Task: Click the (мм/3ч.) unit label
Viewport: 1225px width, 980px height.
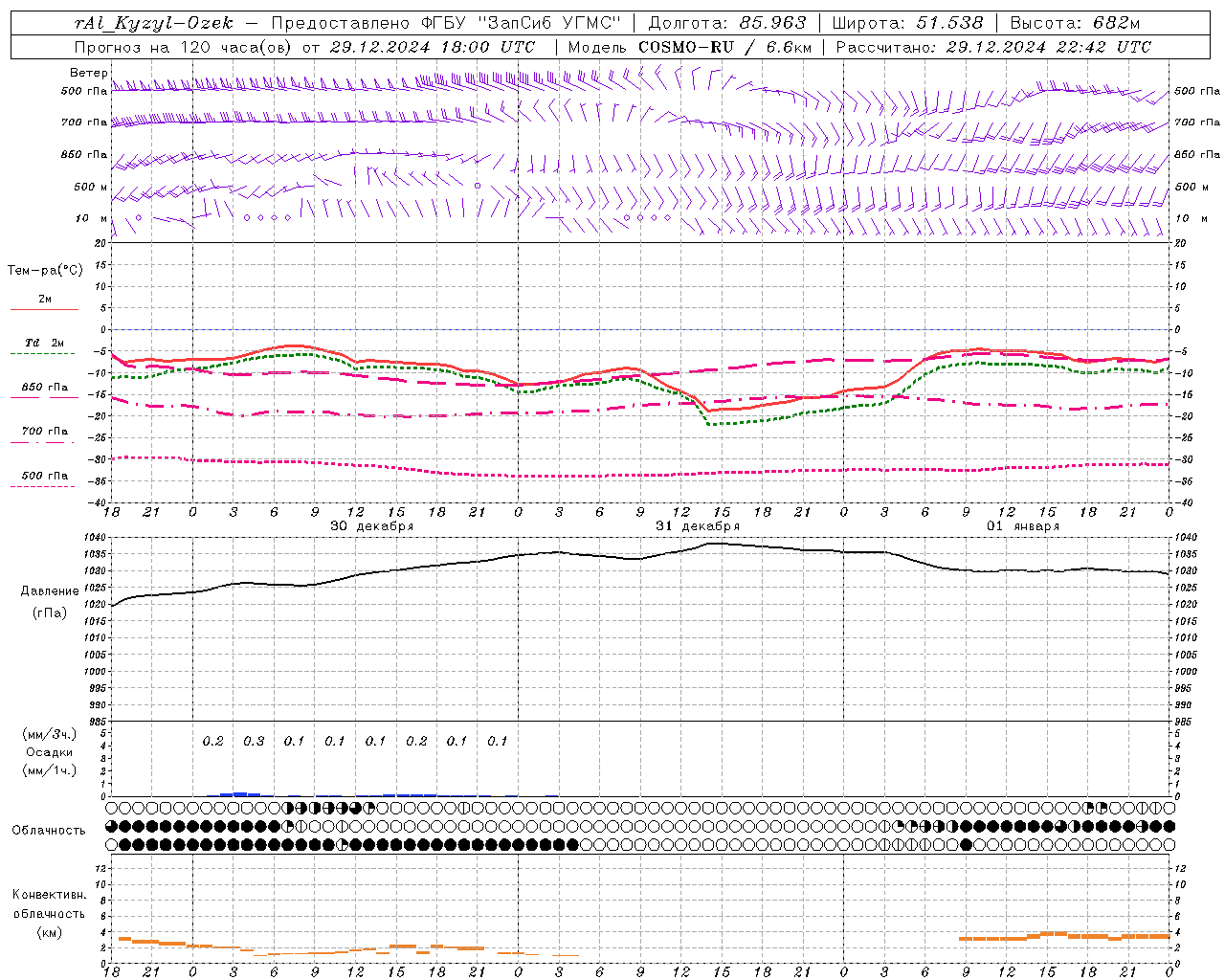Action: point(50,734)
